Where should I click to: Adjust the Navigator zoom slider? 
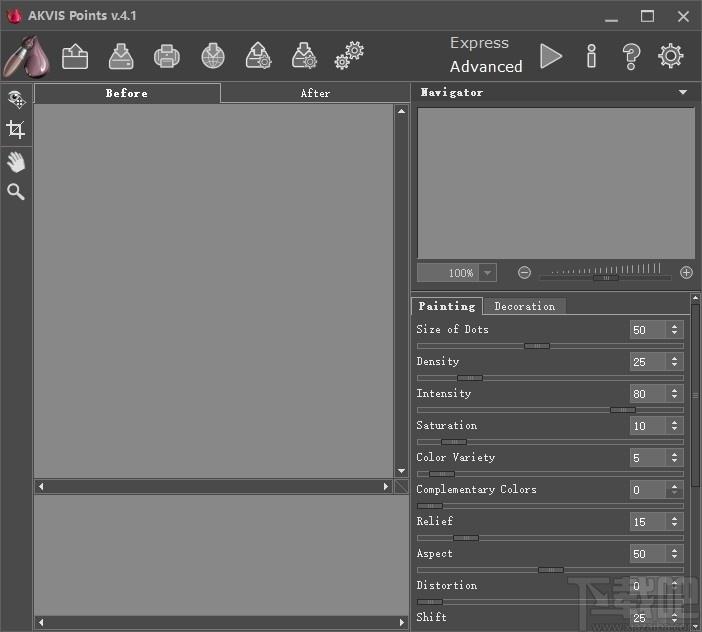605,278
